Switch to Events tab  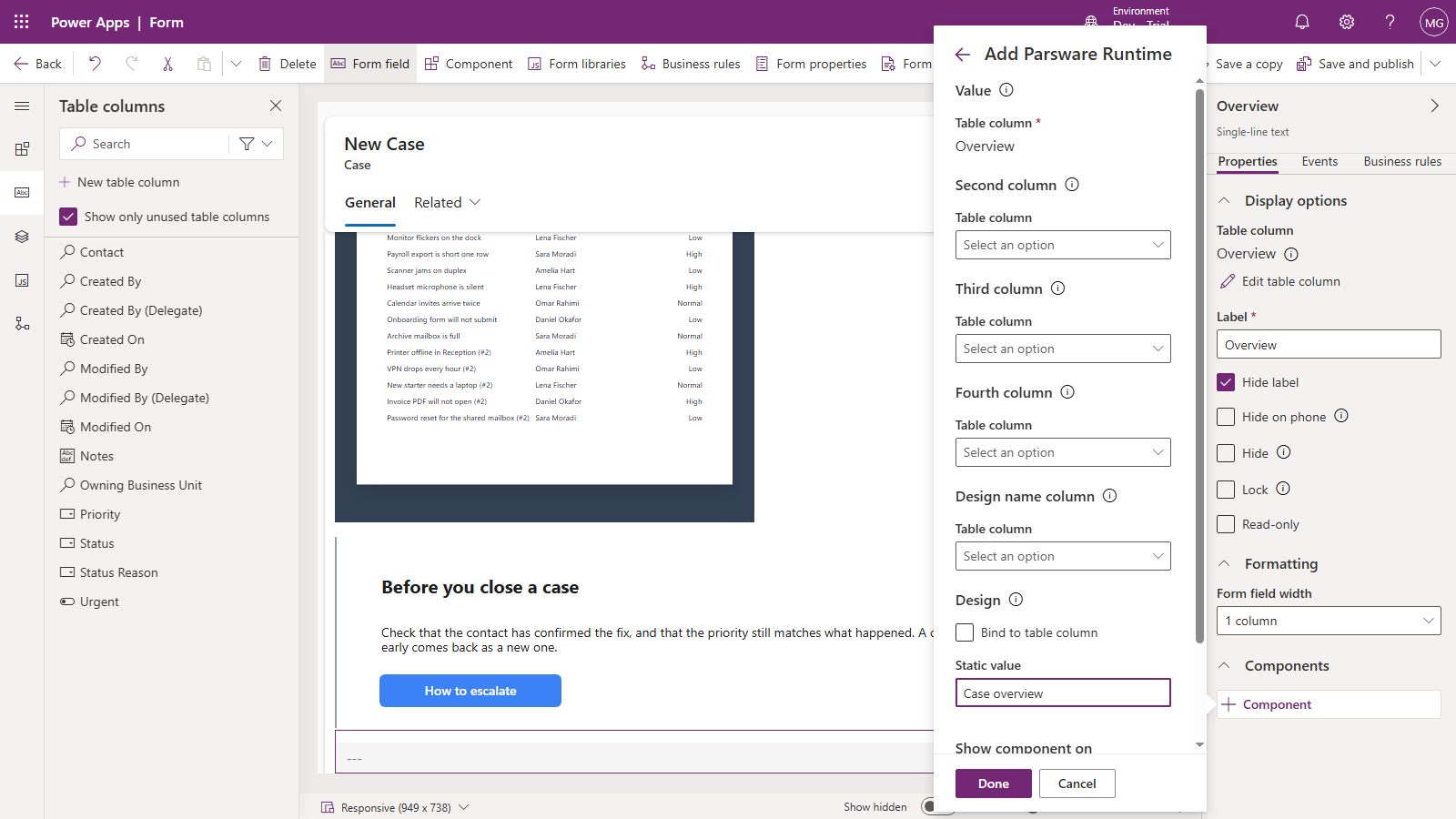1319,161
